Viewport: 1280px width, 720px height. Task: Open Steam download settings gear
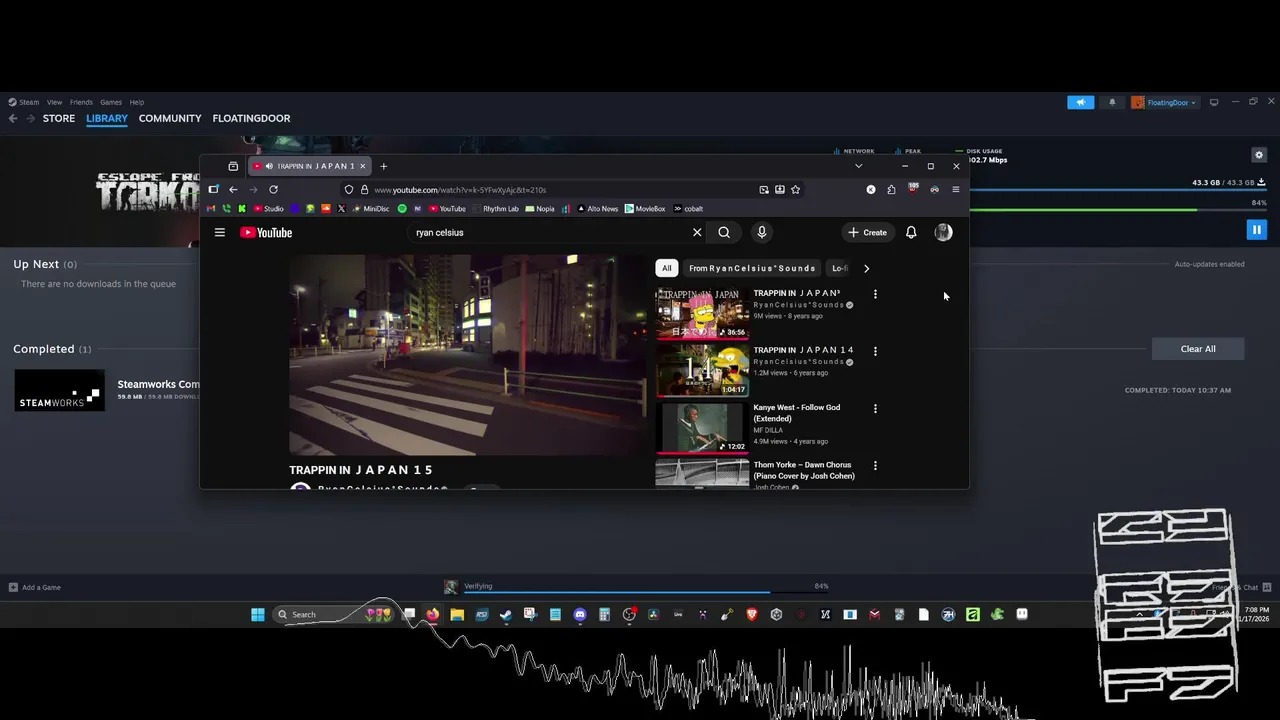(1259, 155)
